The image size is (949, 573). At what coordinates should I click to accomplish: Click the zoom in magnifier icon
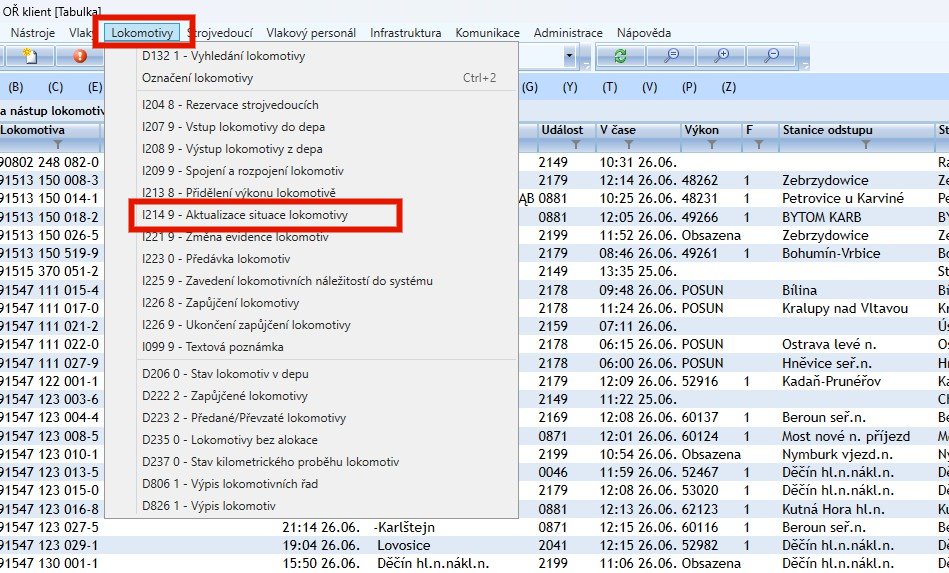click(x=721, y=57)
